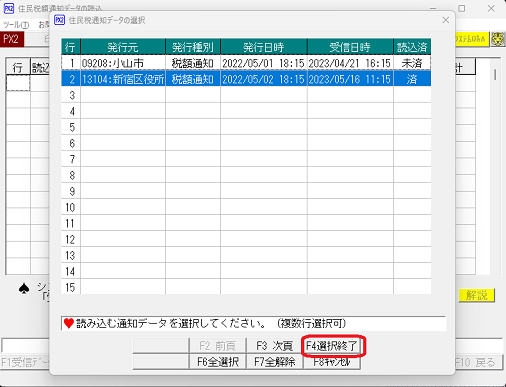The width and height of the screenshot is (506, 387).
Task: Click 税額通知 cell in row 2
Action: coord(193,79)
